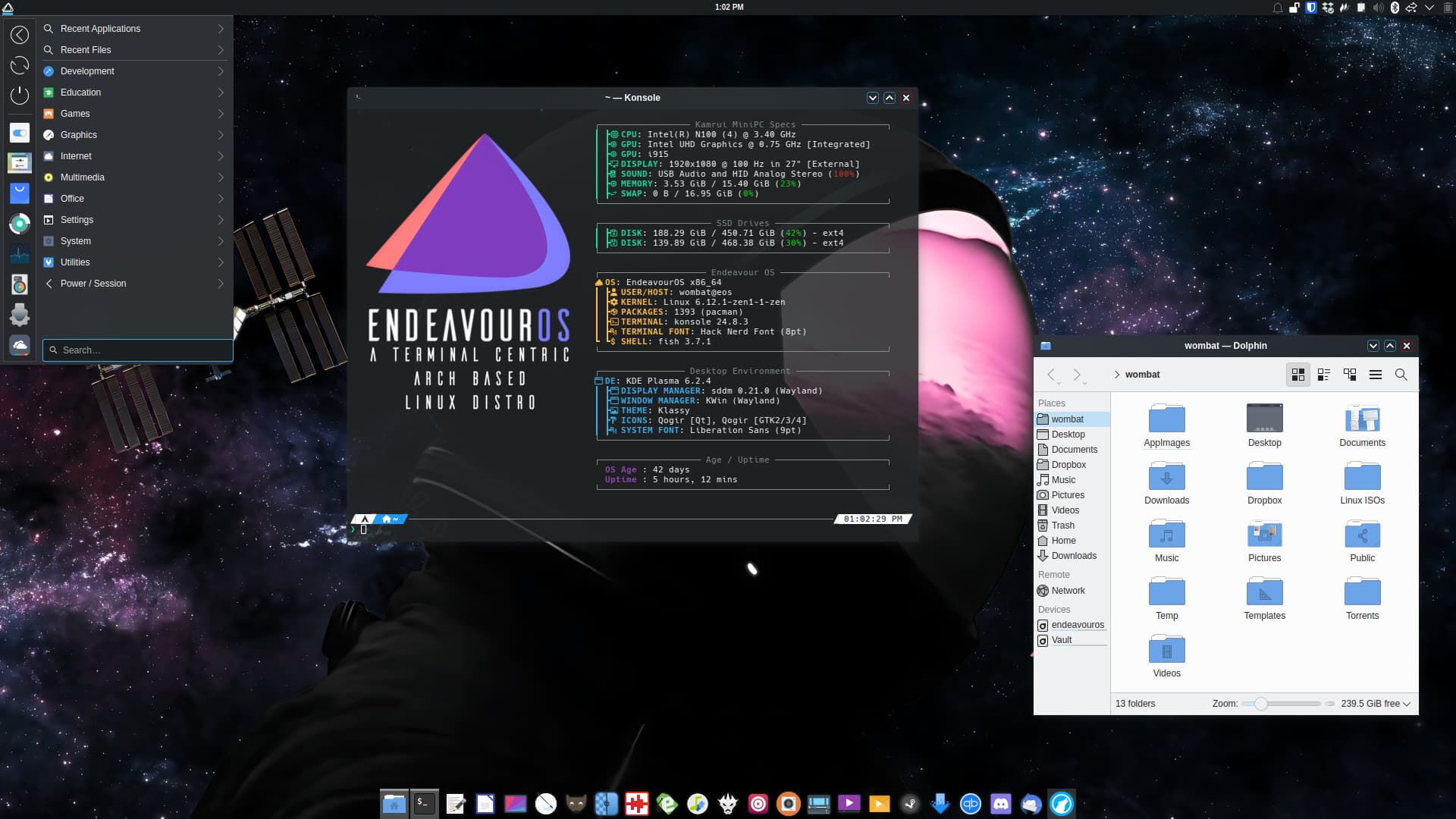This screenshot has height=819, width=1456.
Task: Click the restart arrows icon in launcher sidebar
Action: point(20,65)
